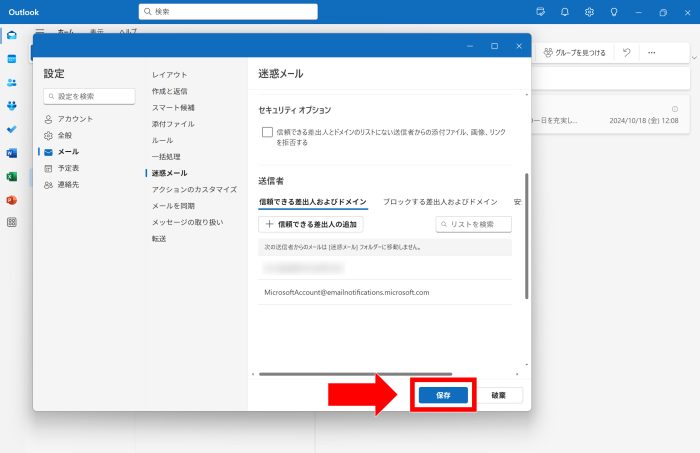Viewport: 700px width, 453px height.
Task: Click the undo arrow icon in toolbar
Action: tap(626, 52)
